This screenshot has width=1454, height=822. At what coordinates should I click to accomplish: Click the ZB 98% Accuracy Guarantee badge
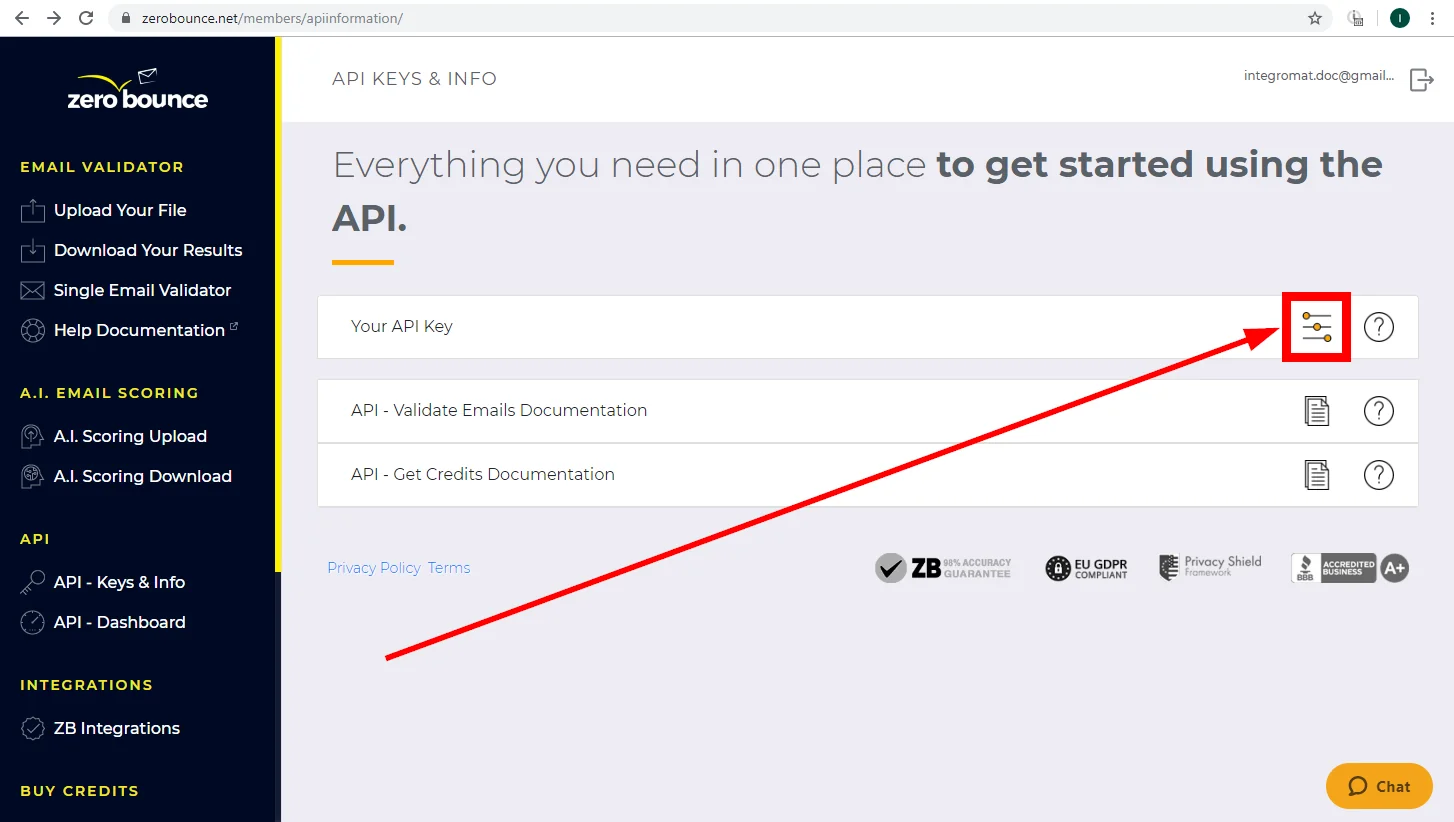tap(943, 568)
